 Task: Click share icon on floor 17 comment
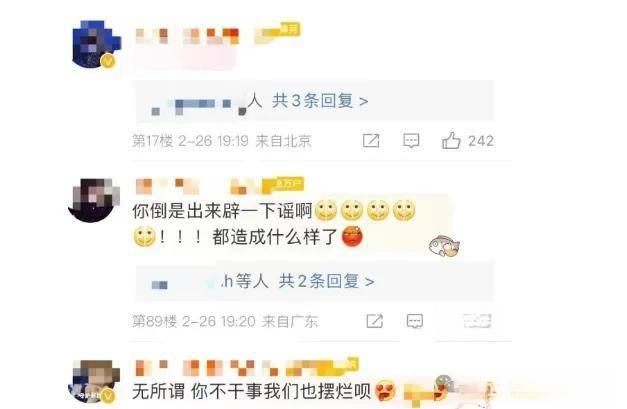point(371,140)
